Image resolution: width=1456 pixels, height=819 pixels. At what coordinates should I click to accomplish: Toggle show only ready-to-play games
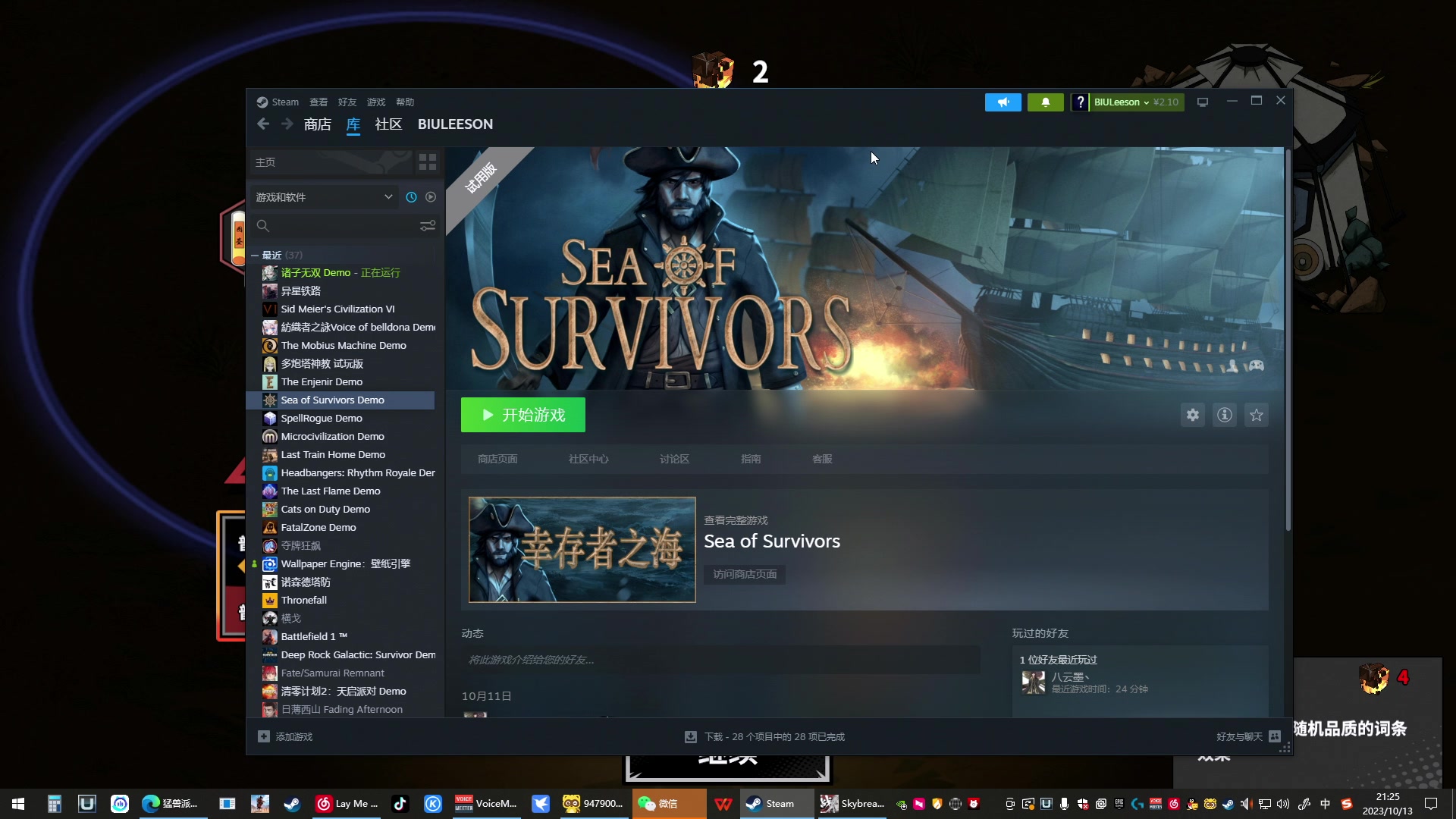click(x=431, y=197)
